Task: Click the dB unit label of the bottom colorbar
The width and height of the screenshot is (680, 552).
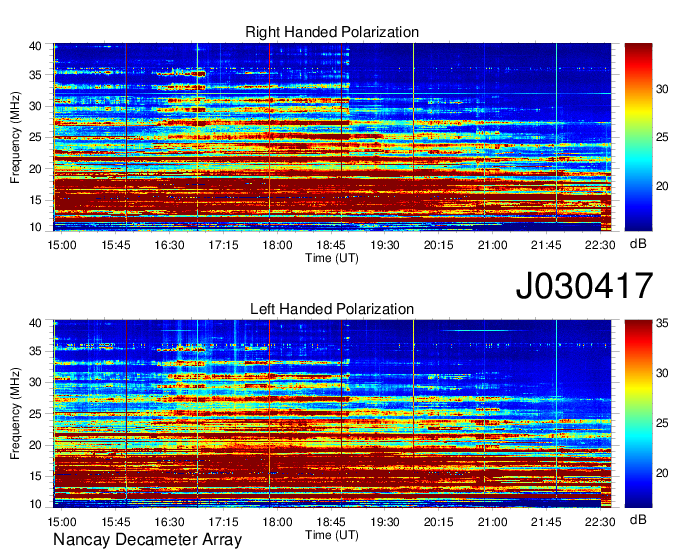Action: (x=638, y=519)
